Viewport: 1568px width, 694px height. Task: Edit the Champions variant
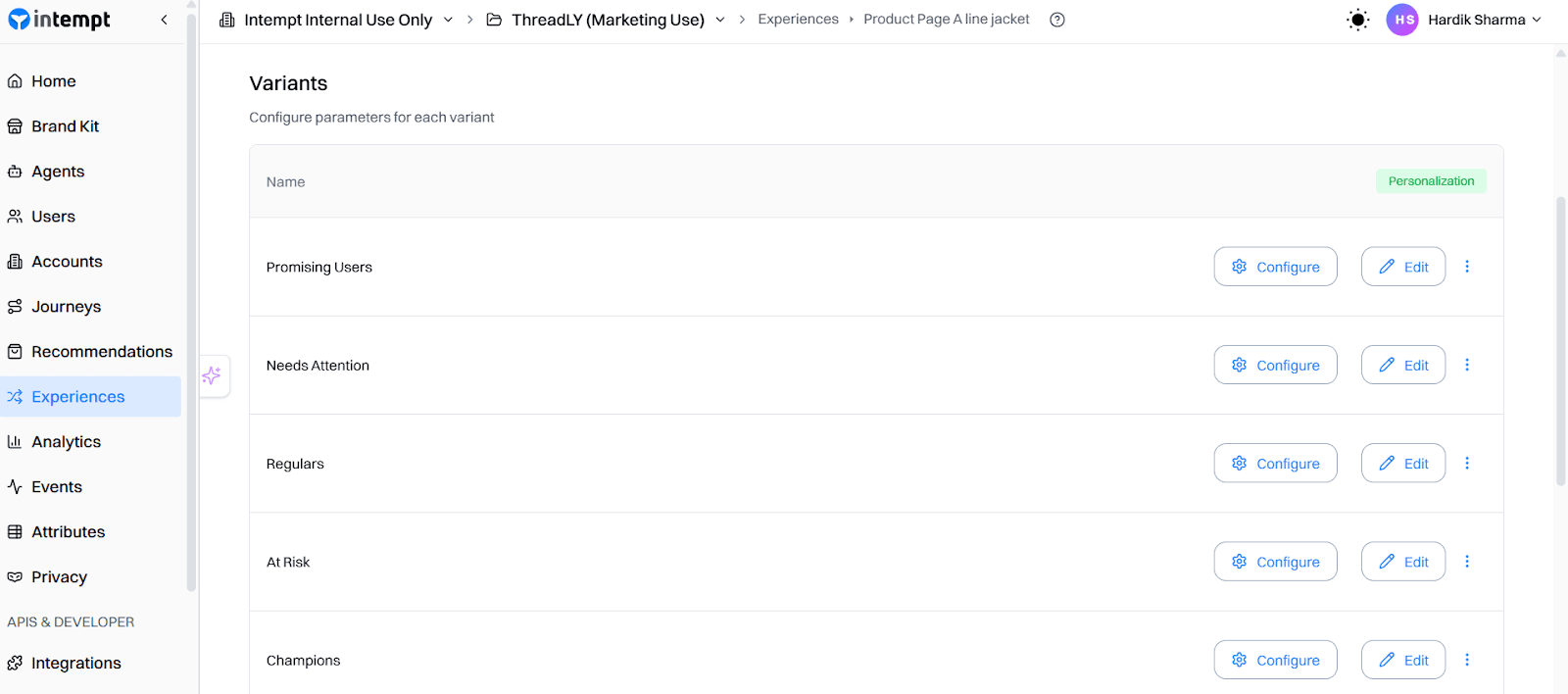(1402, 660)
